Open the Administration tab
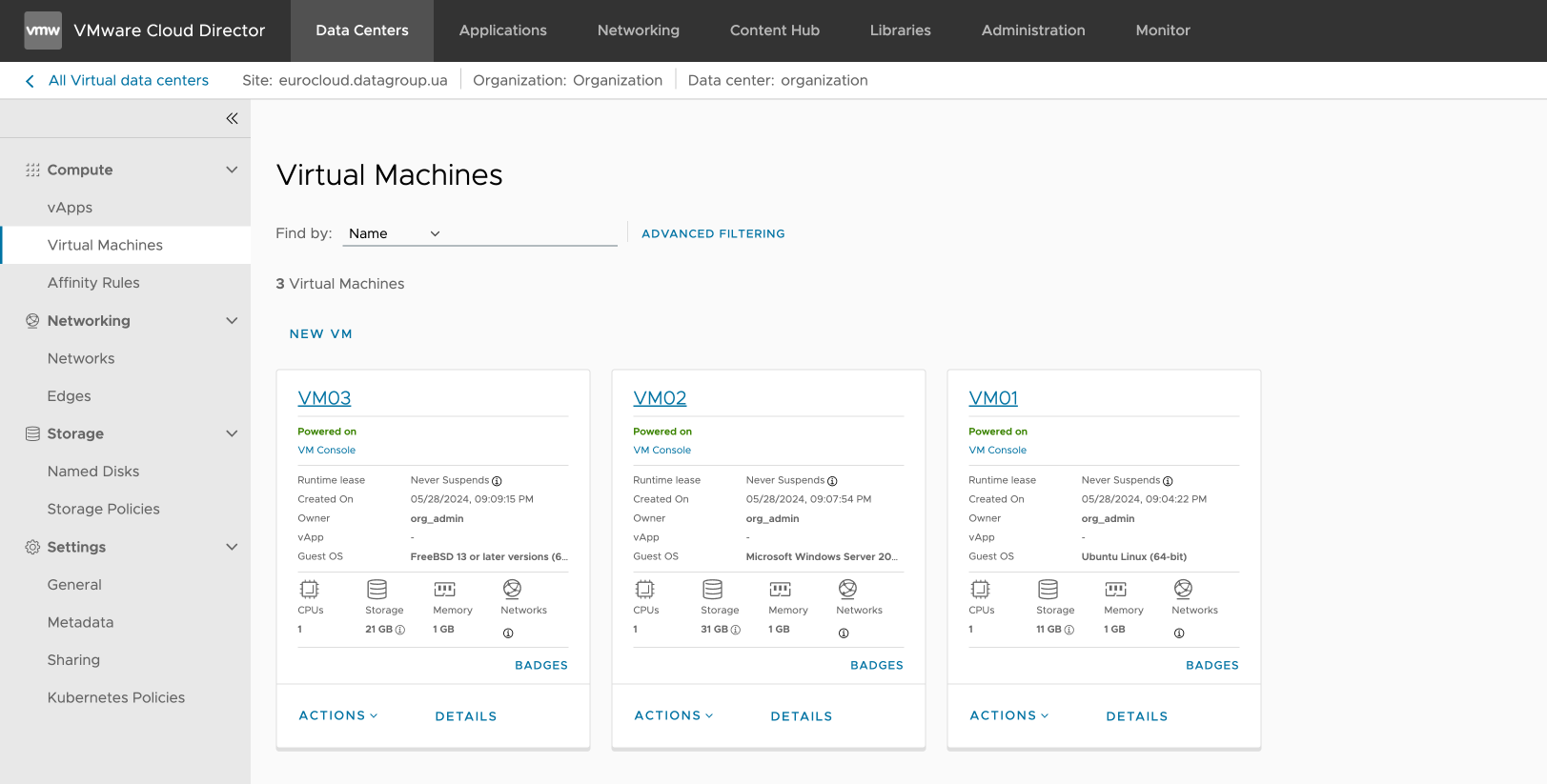This screenshot has width=1547, height=784. click(1033, 30)
